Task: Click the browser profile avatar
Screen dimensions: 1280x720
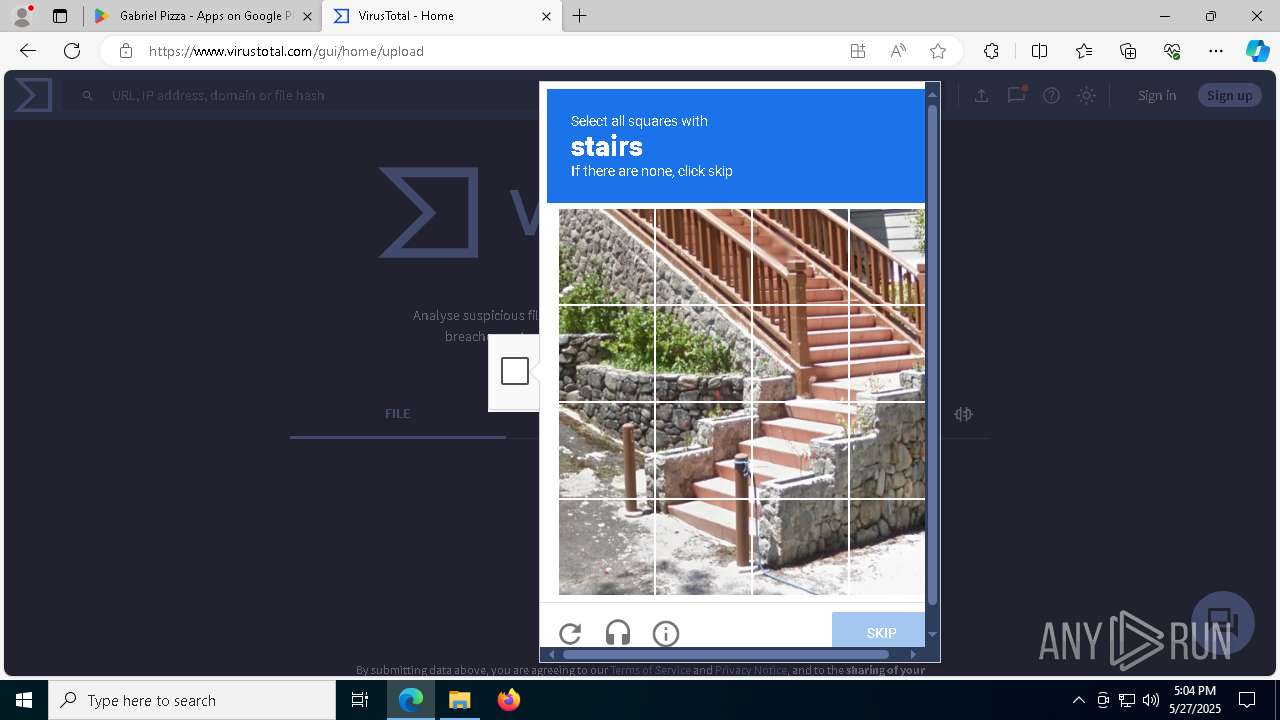Action: pos(22,16)
